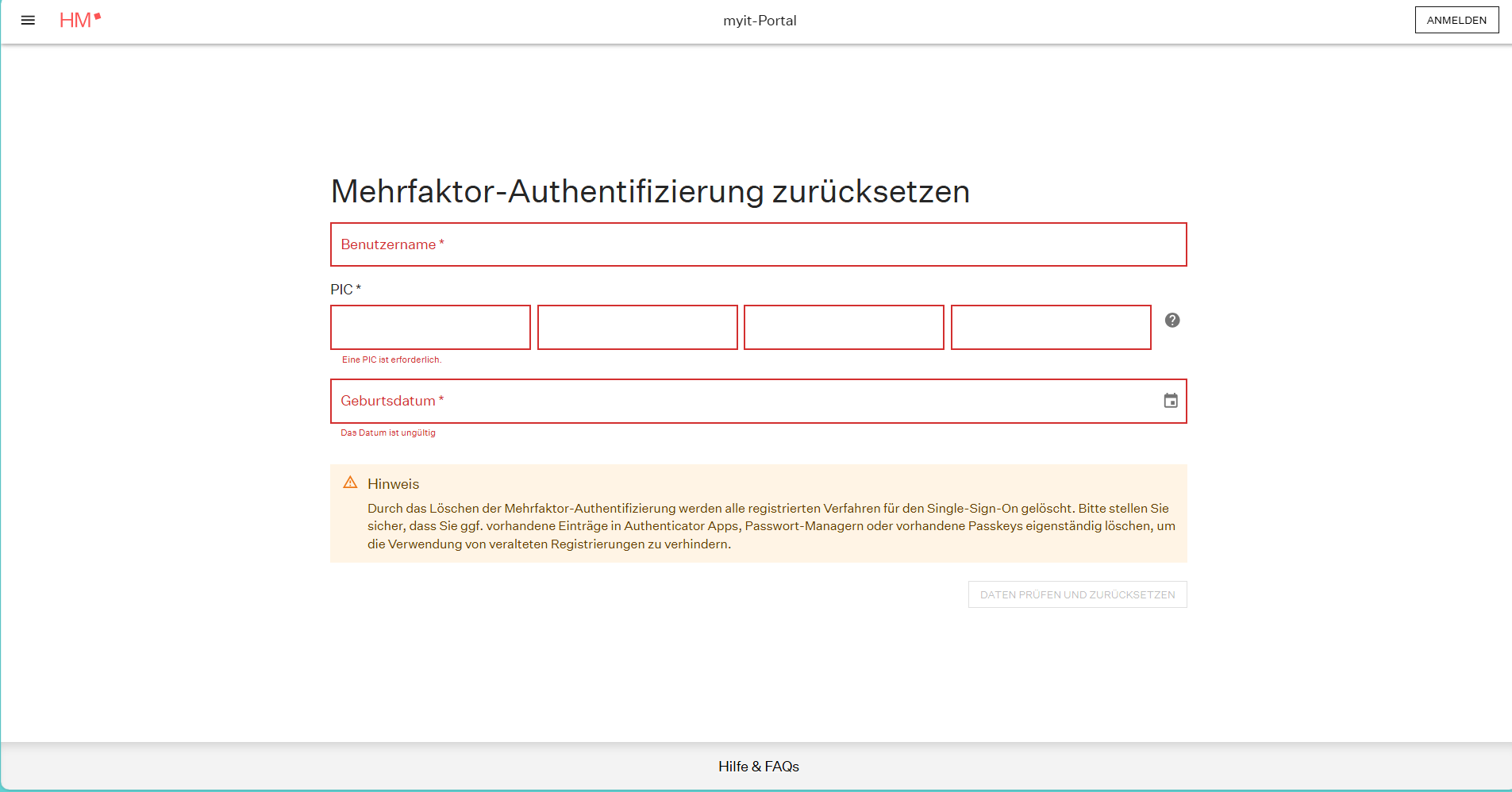Click the Mehrfaktor-Authentifizierung zurücksetzen heading

click(x=650, y=191)
